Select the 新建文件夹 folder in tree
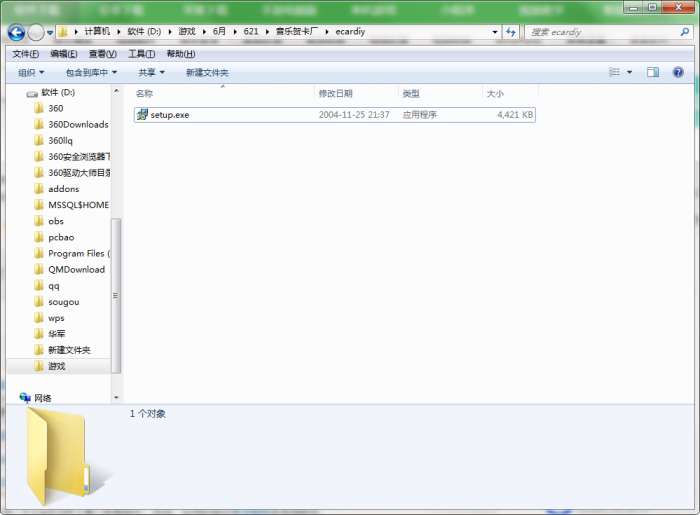 pos(69,350)
